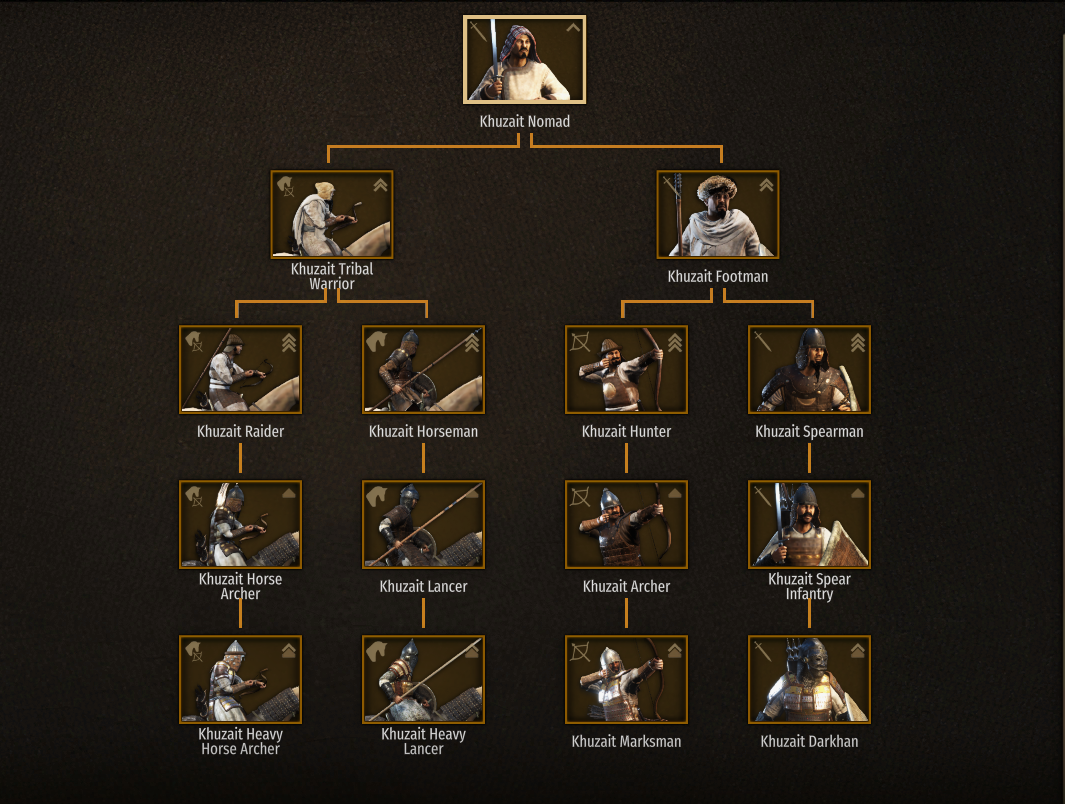This screenshot has width=1065, height=804.
Task: Choose the Khuzait Horseman portrait
Action: 423,369
